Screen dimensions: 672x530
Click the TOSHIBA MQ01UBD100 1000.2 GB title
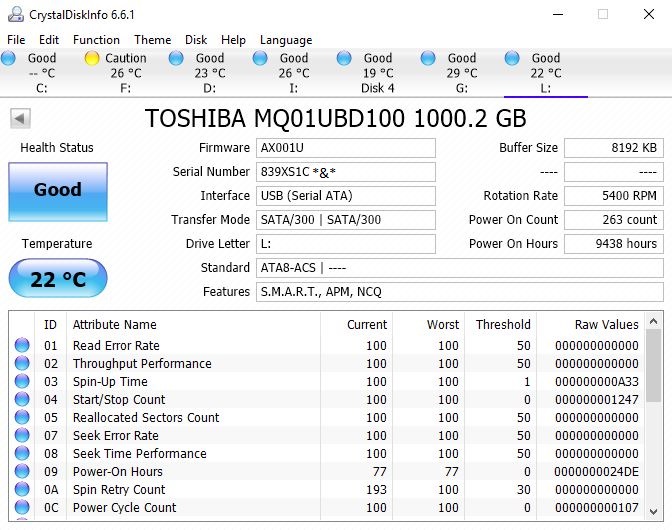(336, 118)
